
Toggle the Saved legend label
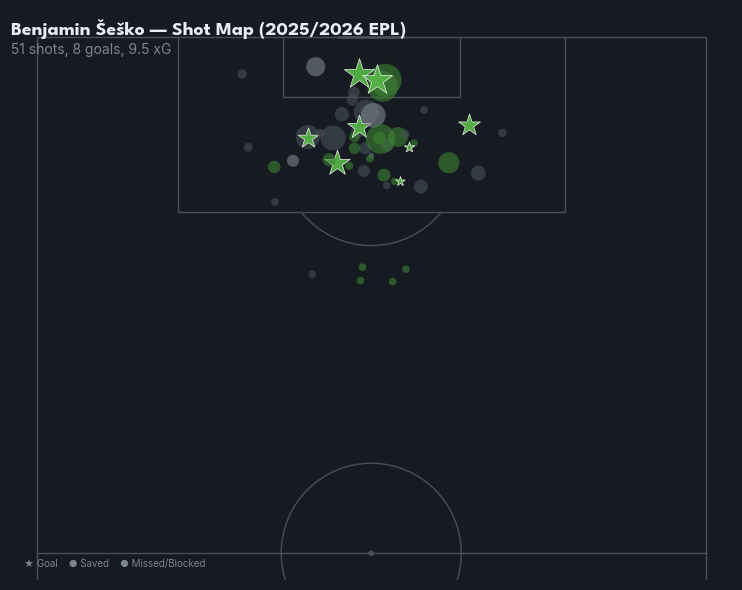pyautogui.click(x=95, y=564)
